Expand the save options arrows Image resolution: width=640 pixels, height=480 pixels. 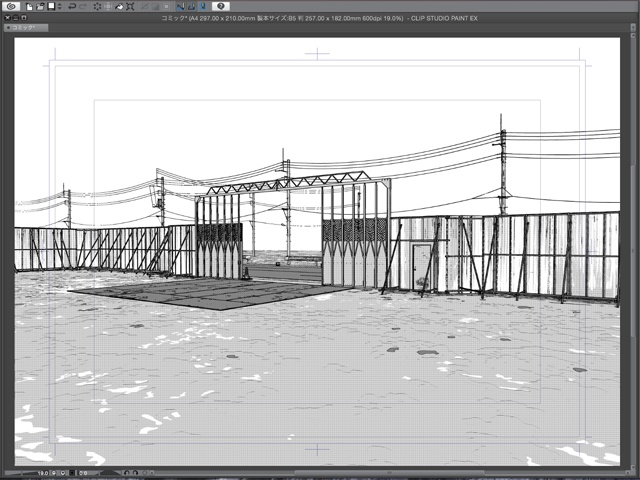60,7
